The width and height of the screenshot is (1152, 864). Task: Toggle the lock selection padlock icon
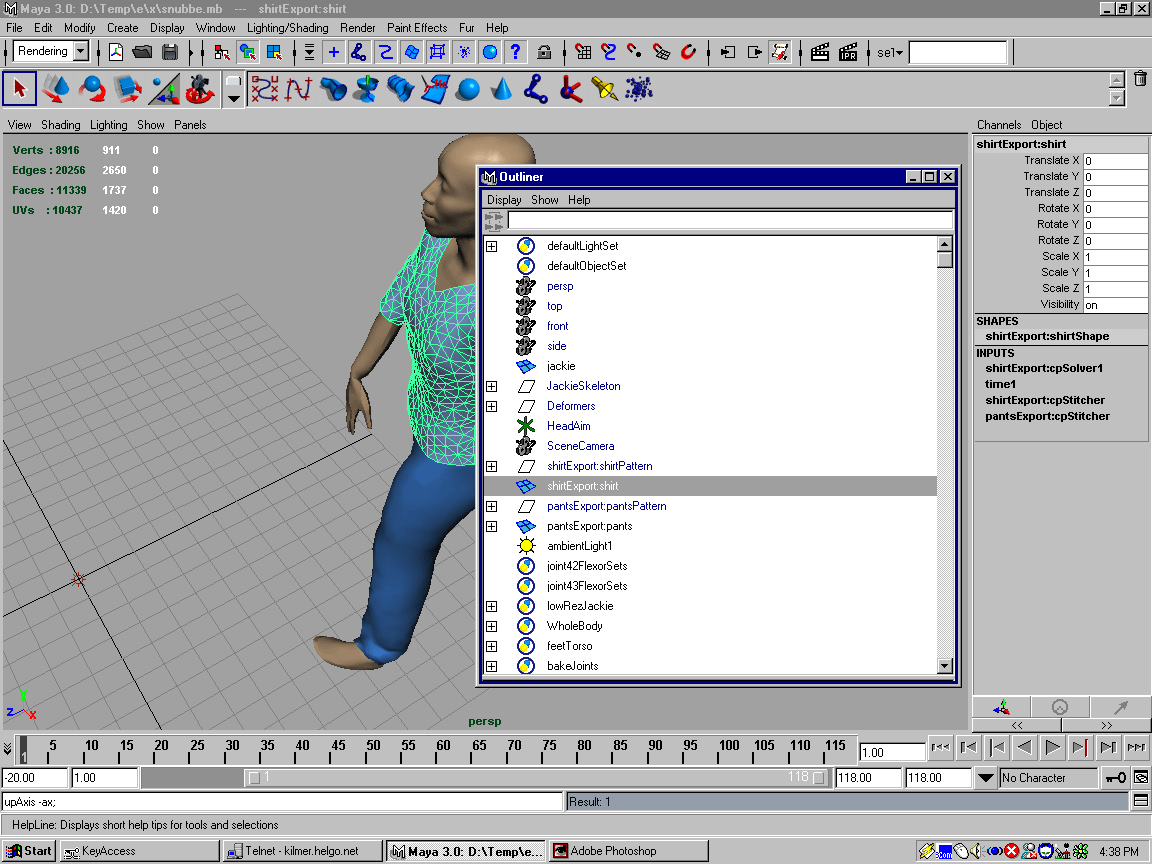coord(544,52)
